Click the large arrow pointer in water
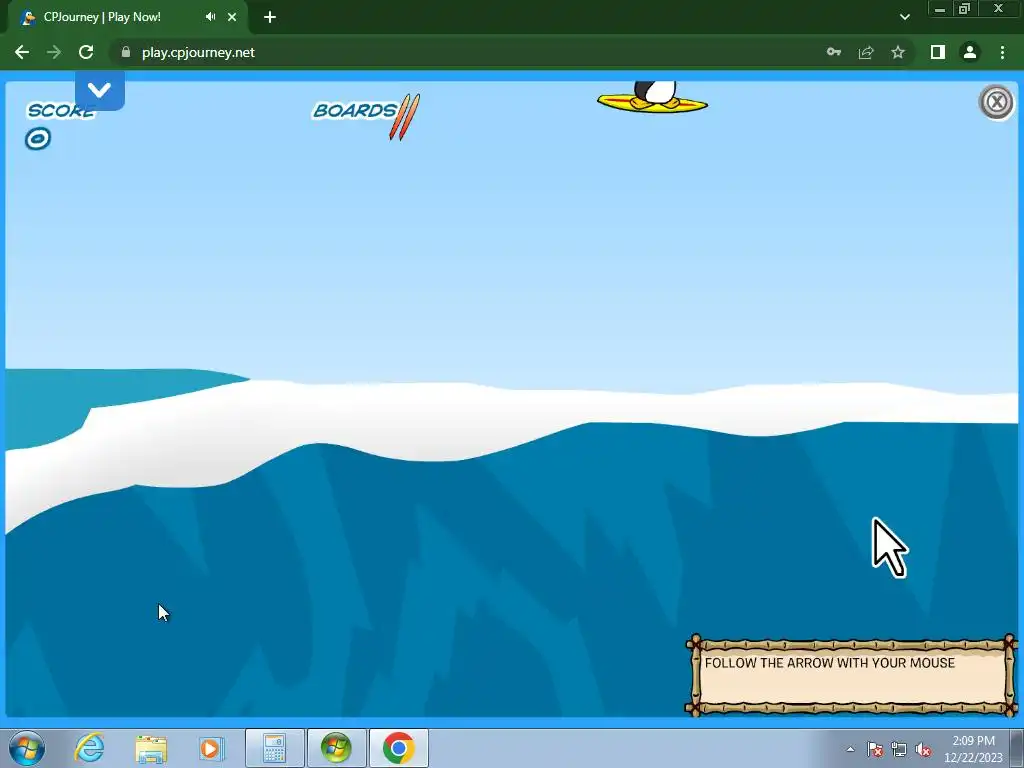1024x768 pixels. 889,548
